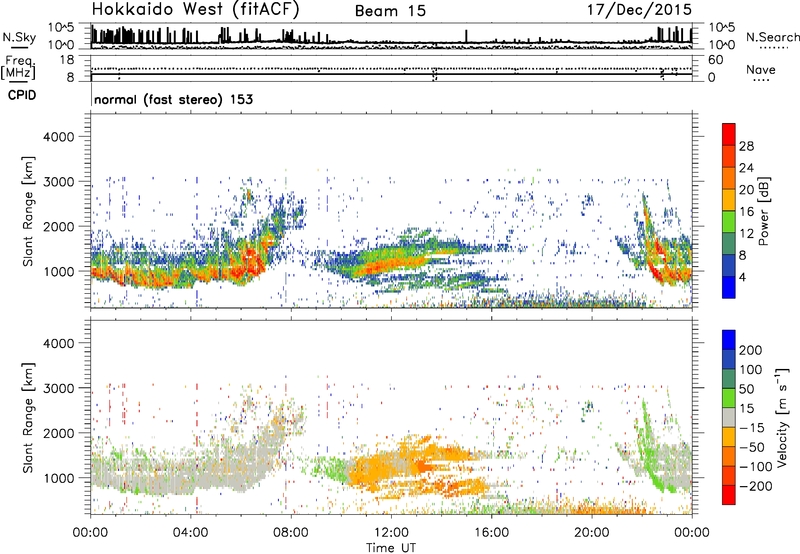Click the 'Velocity [m s-1]' color bar label
The width and height of the screenshot is (800, 554).
782,417
